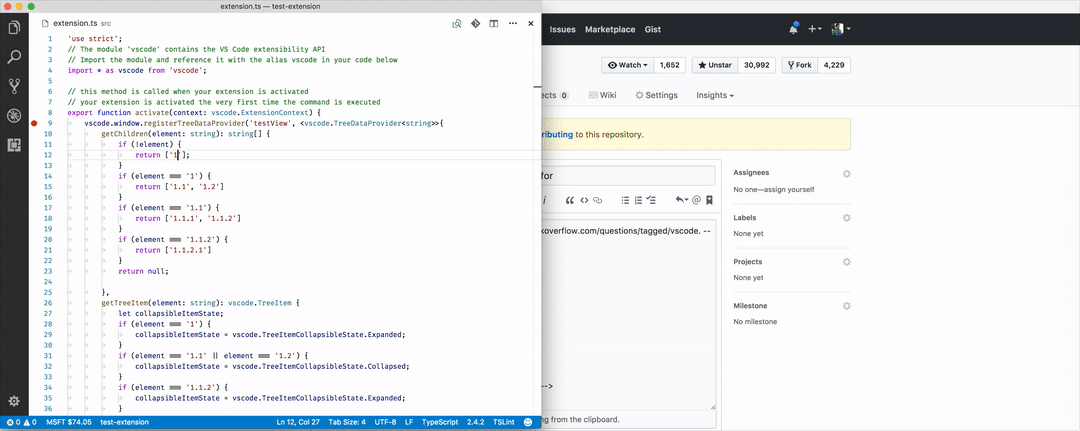Click the feedback smiley in status bar
The image size is (1080, 431).
pos(528,422)
